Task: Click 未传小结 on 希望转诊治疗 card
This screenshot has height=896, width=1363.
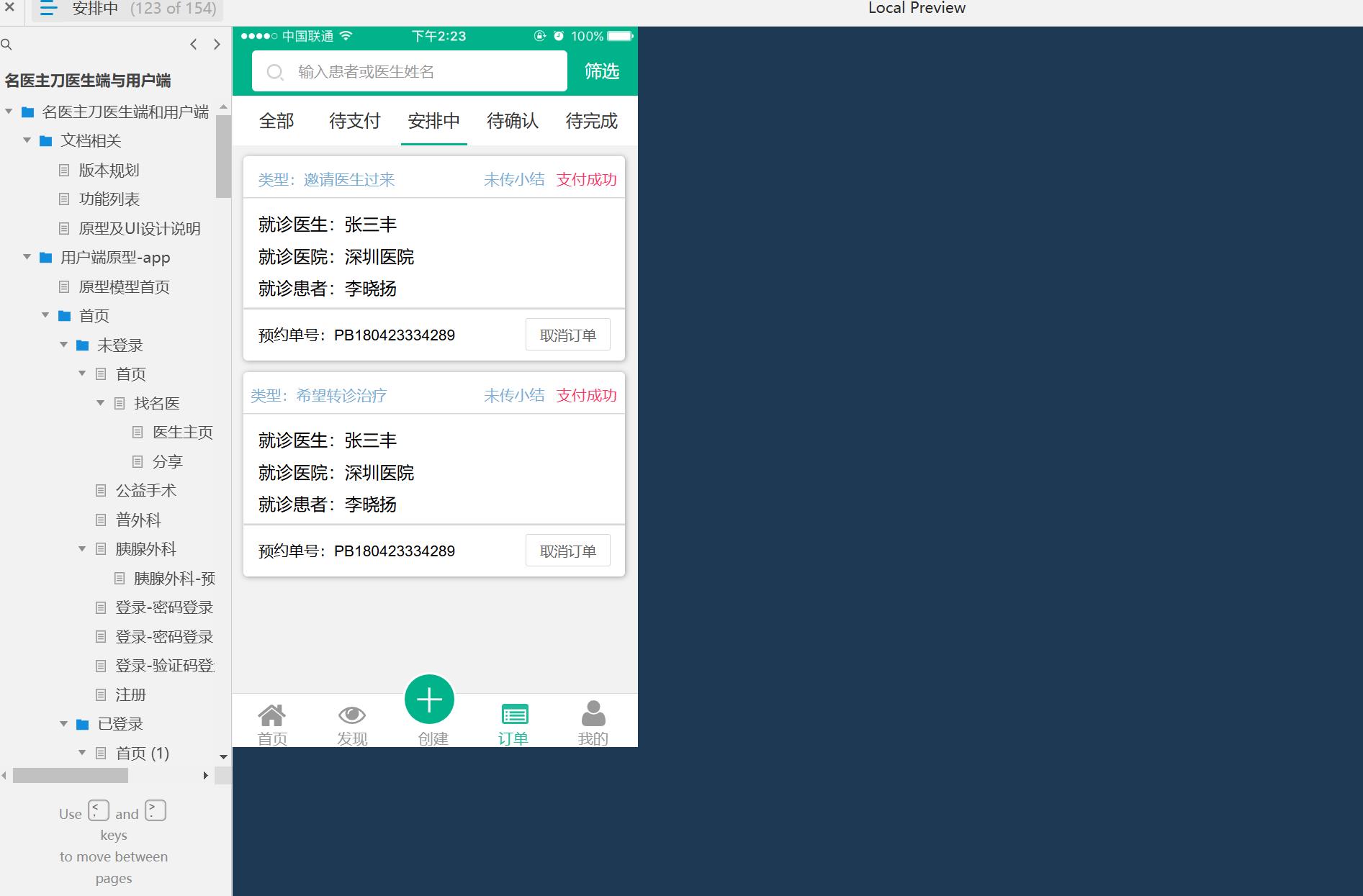Action: point(514,395)
